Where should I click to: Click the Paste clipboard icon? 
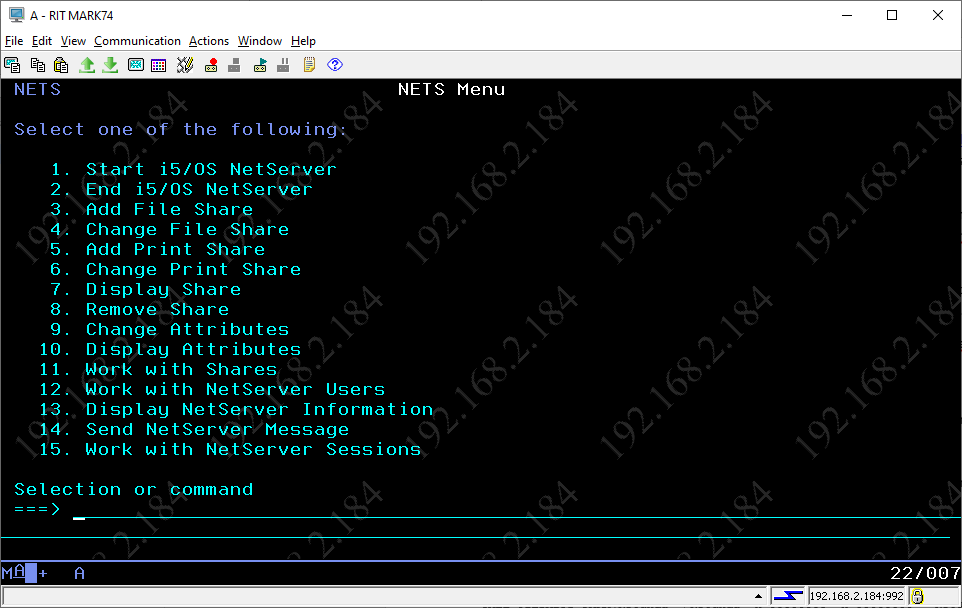(61, 65)
